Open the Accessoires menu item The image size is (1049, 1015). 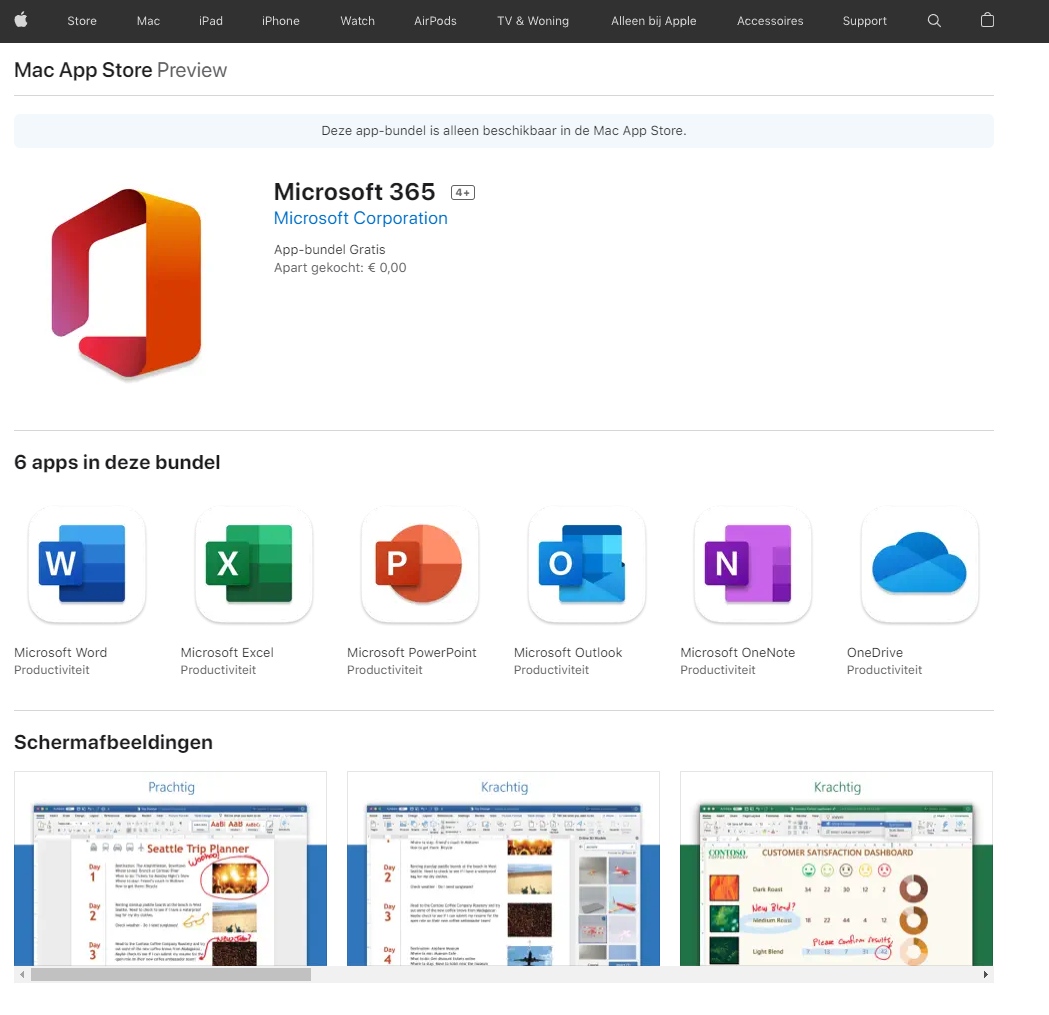coord(769,21)
